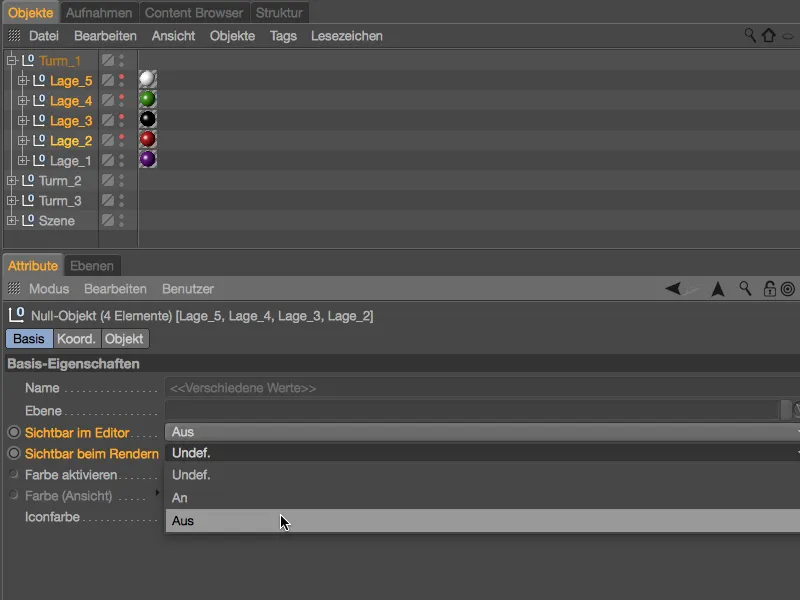Open the Lesezeichen menu

click(x=347, y=36)
